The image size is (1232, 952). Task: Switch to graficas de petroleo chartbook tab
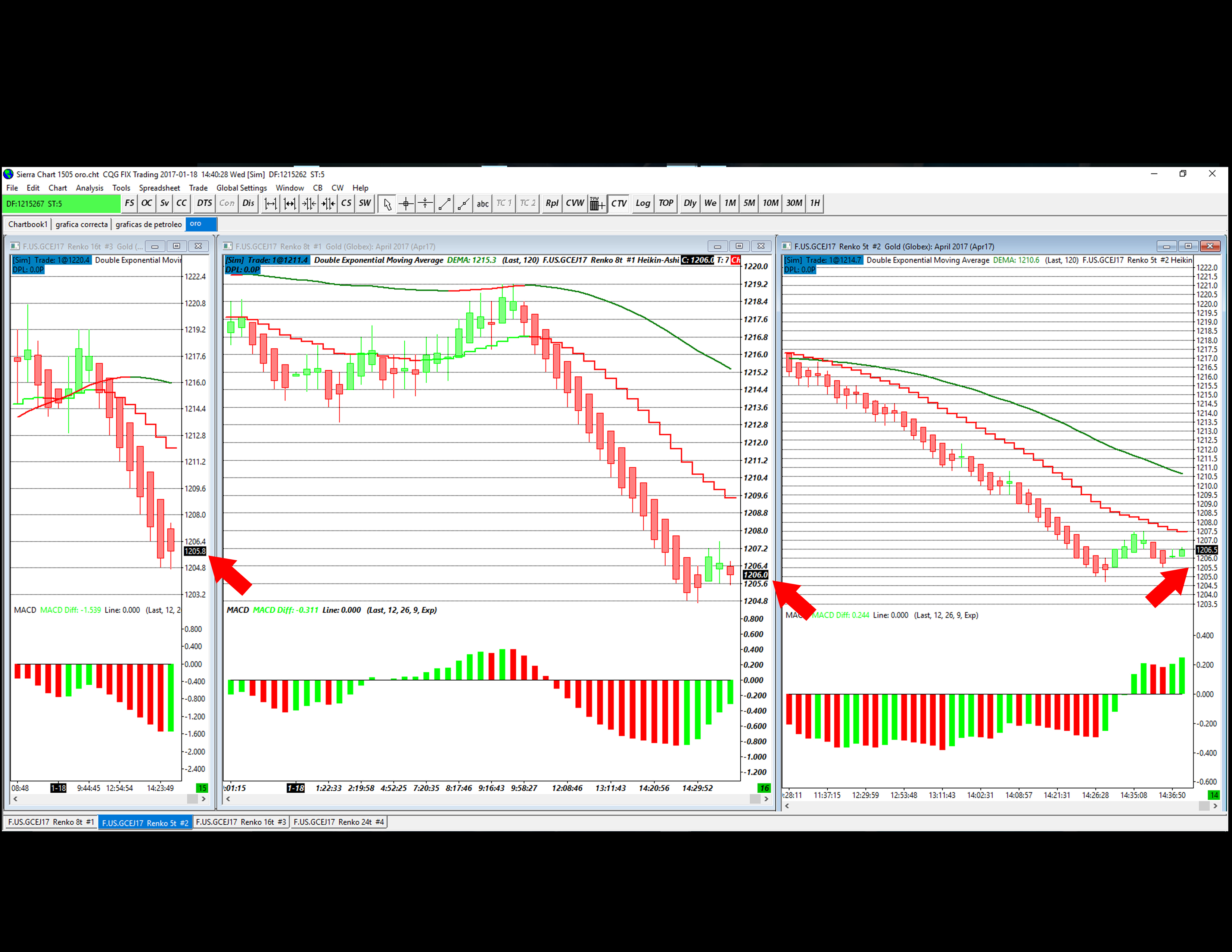[x=148, y=224]
